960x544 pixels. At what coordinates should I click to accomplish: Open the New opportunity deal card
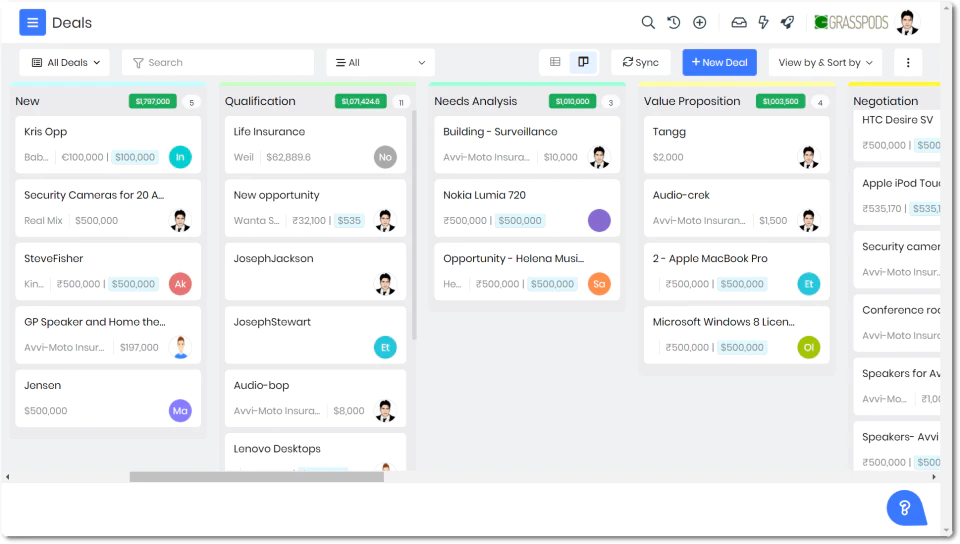[315, 208]
